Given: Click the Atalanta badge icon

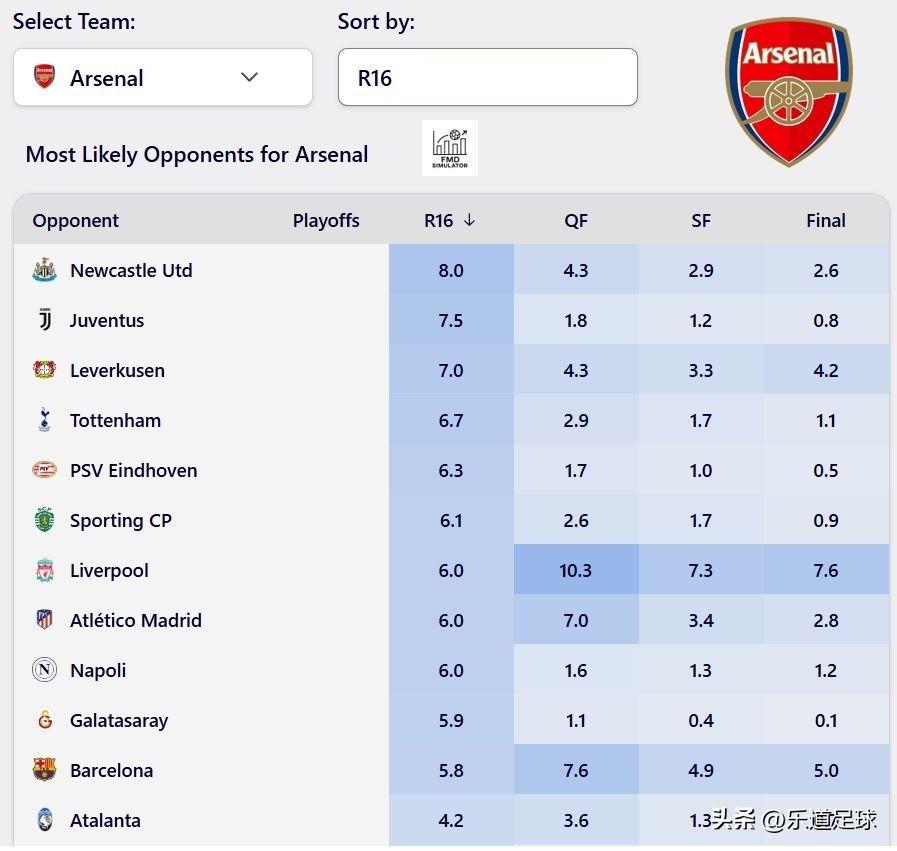Looking at the screenshot, I should (x=44, y=820).
